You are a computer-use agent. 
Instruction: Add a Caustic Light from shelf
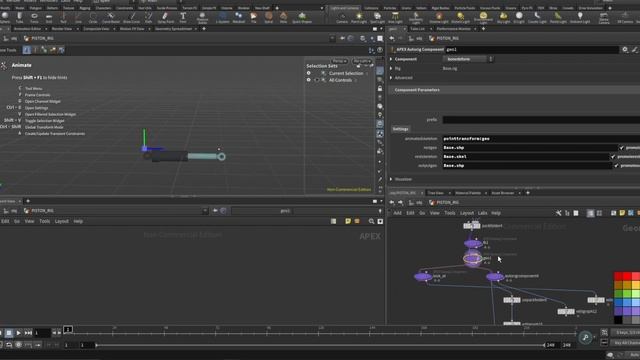click(x=537, y=18)
